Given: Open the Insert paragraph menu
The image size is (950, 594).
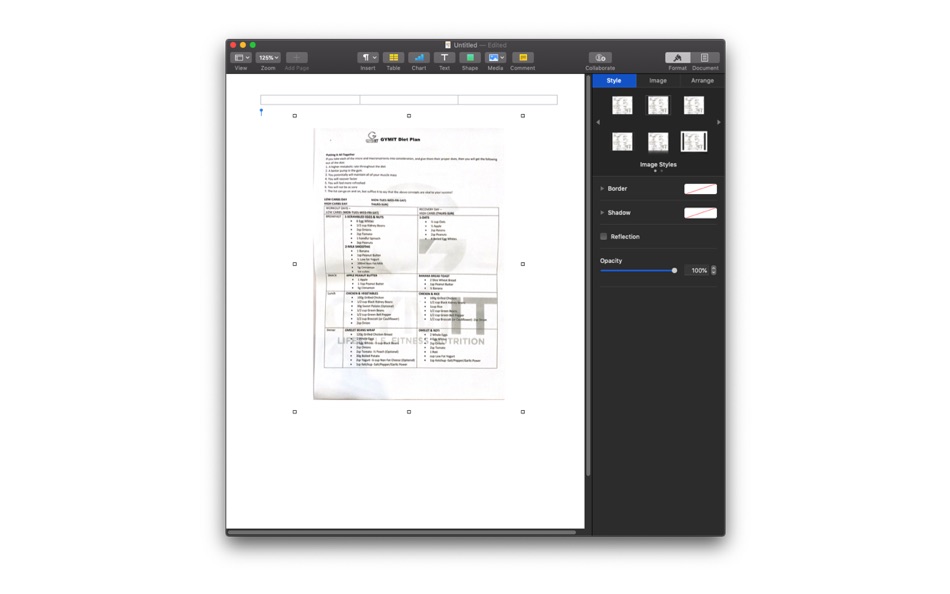Looking at the screenshot, I should tap(368, 58).
